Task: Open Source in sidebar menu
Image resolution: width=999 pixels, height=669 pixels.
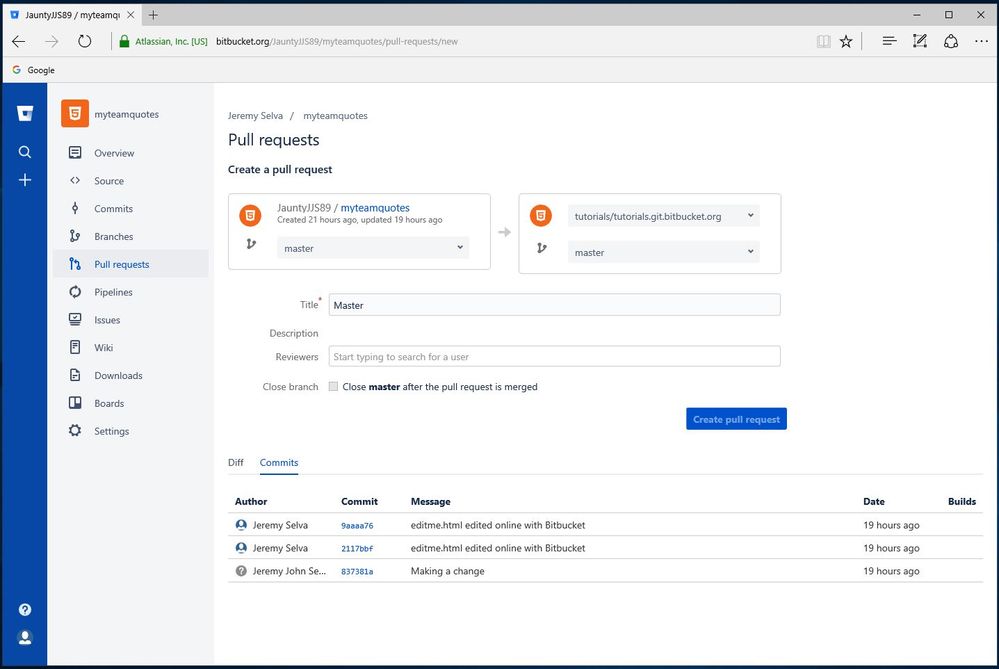Action: pos(109,181)
